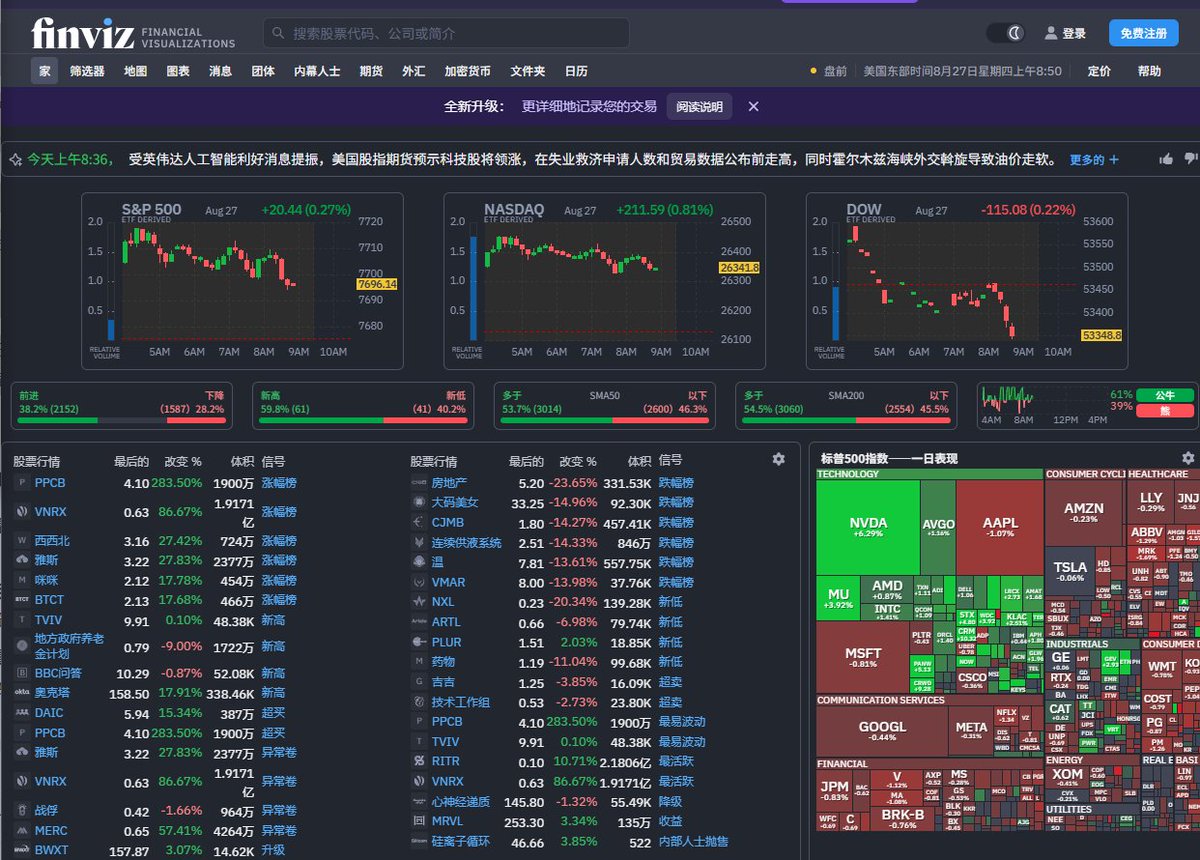
Task: Click the VMAR ticker link
Action: click(x=448, y=582)
